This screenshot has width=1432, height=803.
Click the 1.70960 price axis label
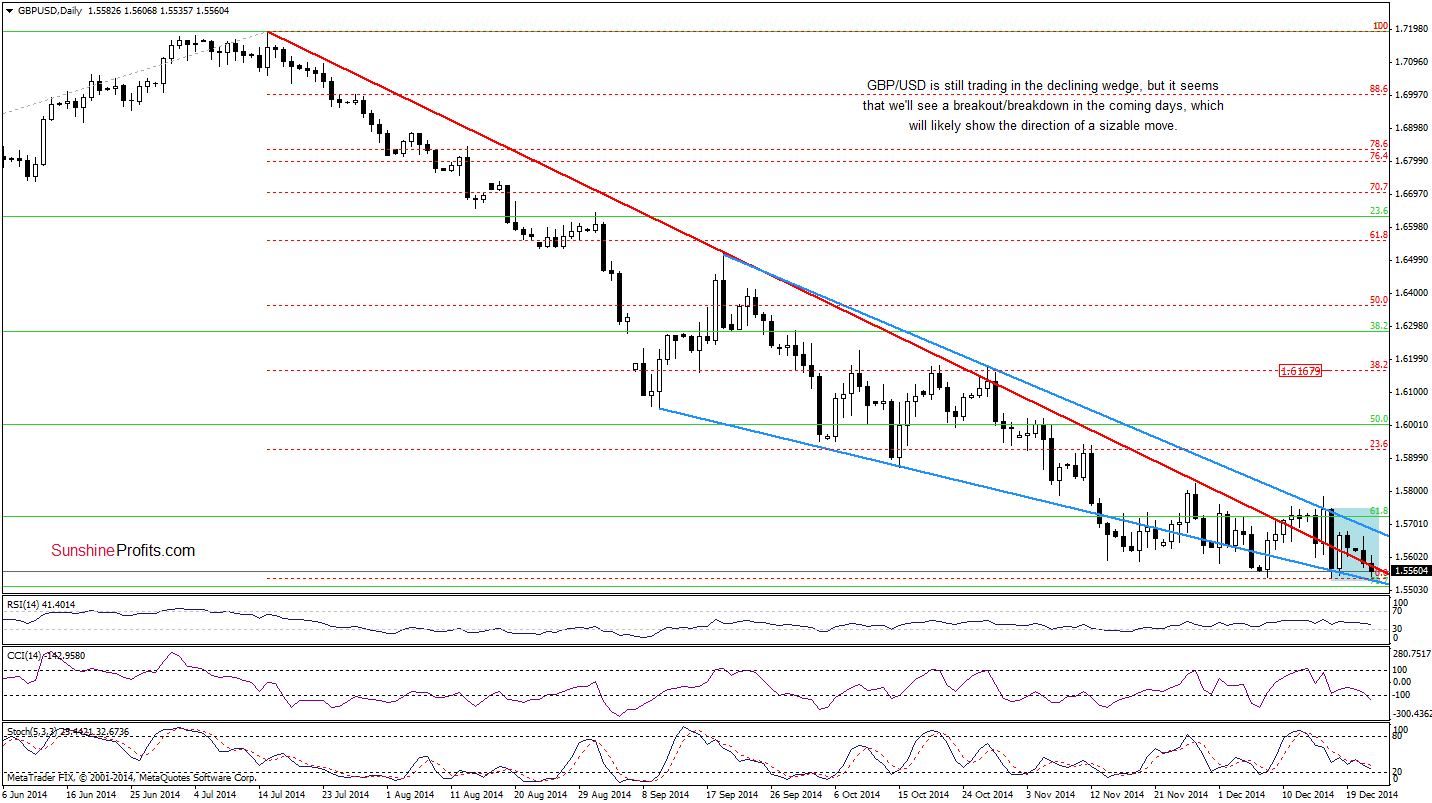[x=1409, y=62]
